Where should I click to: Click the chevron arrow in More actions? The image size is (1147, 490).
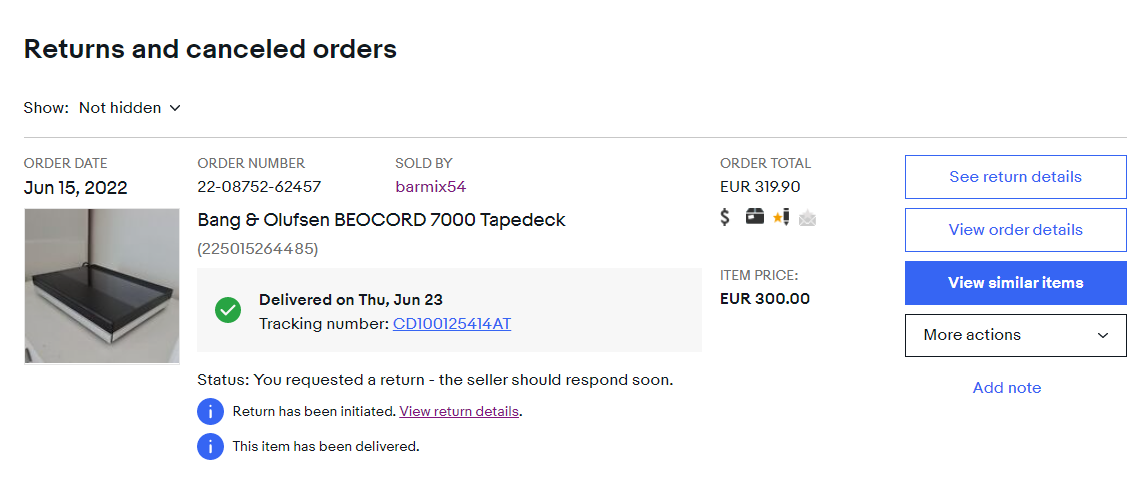[x=1103, y=335]
